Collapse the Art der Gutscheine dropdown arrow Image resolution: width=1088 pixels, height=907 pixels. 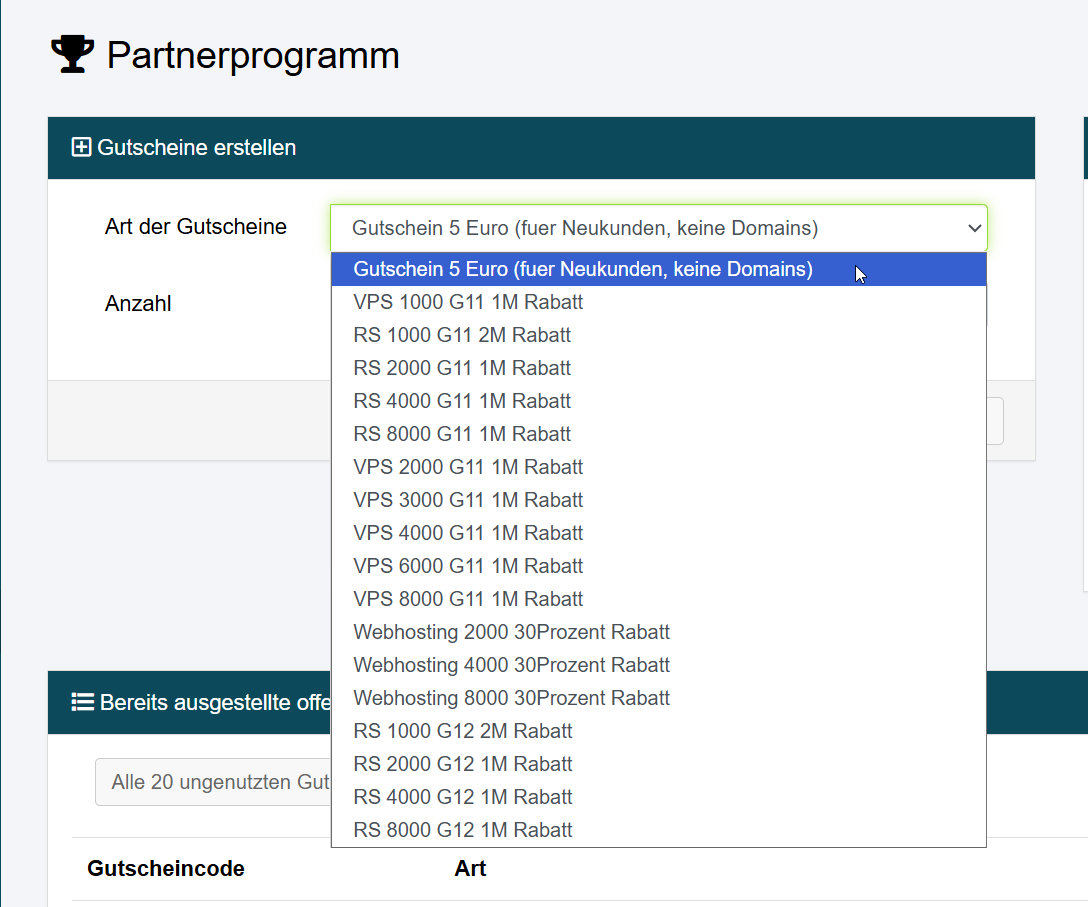point(974,229)
